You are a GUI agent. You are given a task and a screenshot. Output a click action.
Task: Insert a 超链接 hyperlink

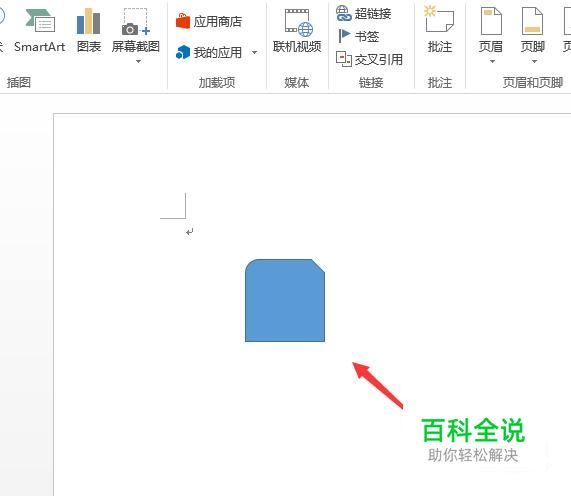coord(363,14)
